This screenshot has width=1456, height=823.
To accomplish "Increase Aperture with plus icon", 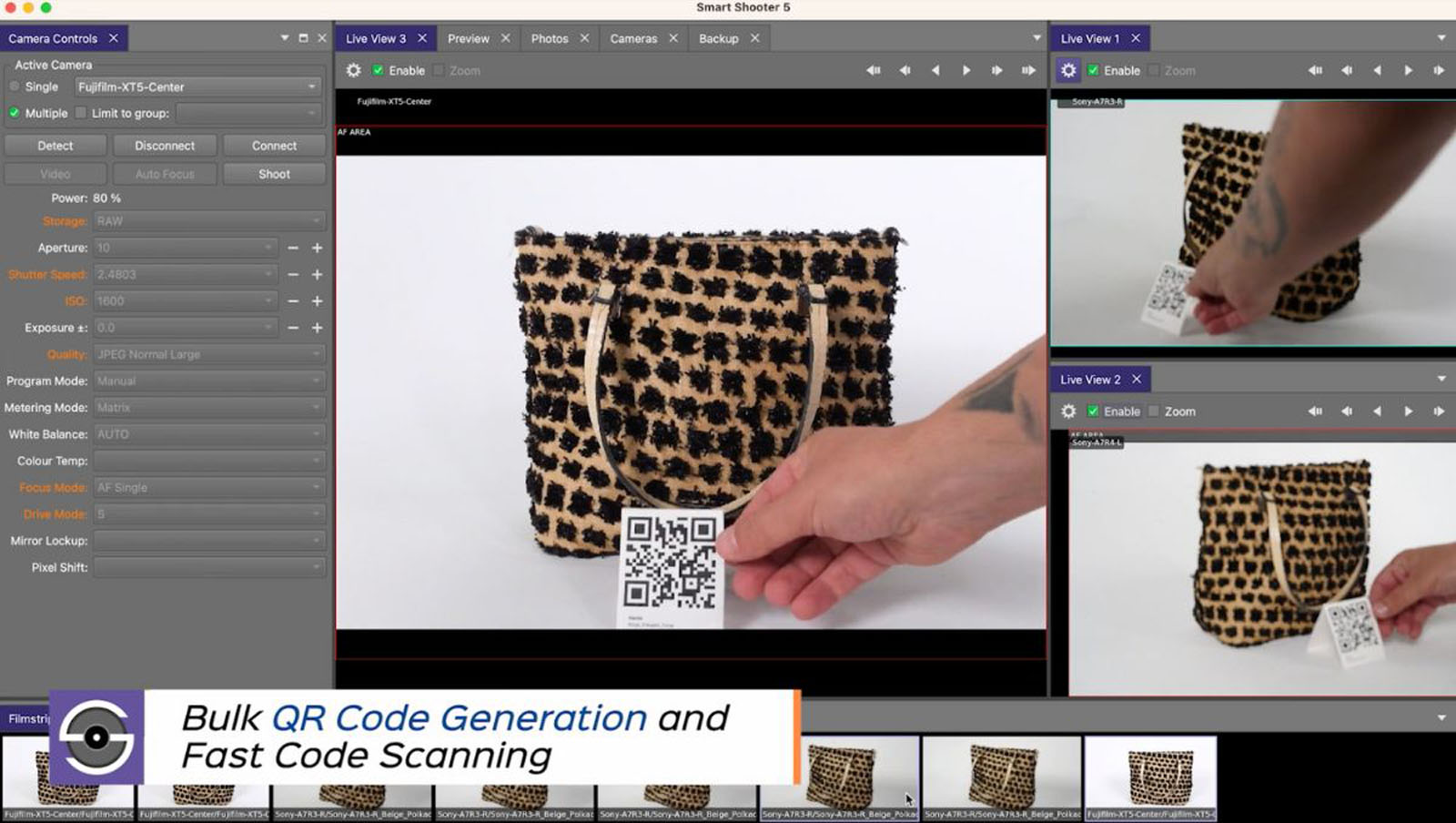I will (318, 248).
